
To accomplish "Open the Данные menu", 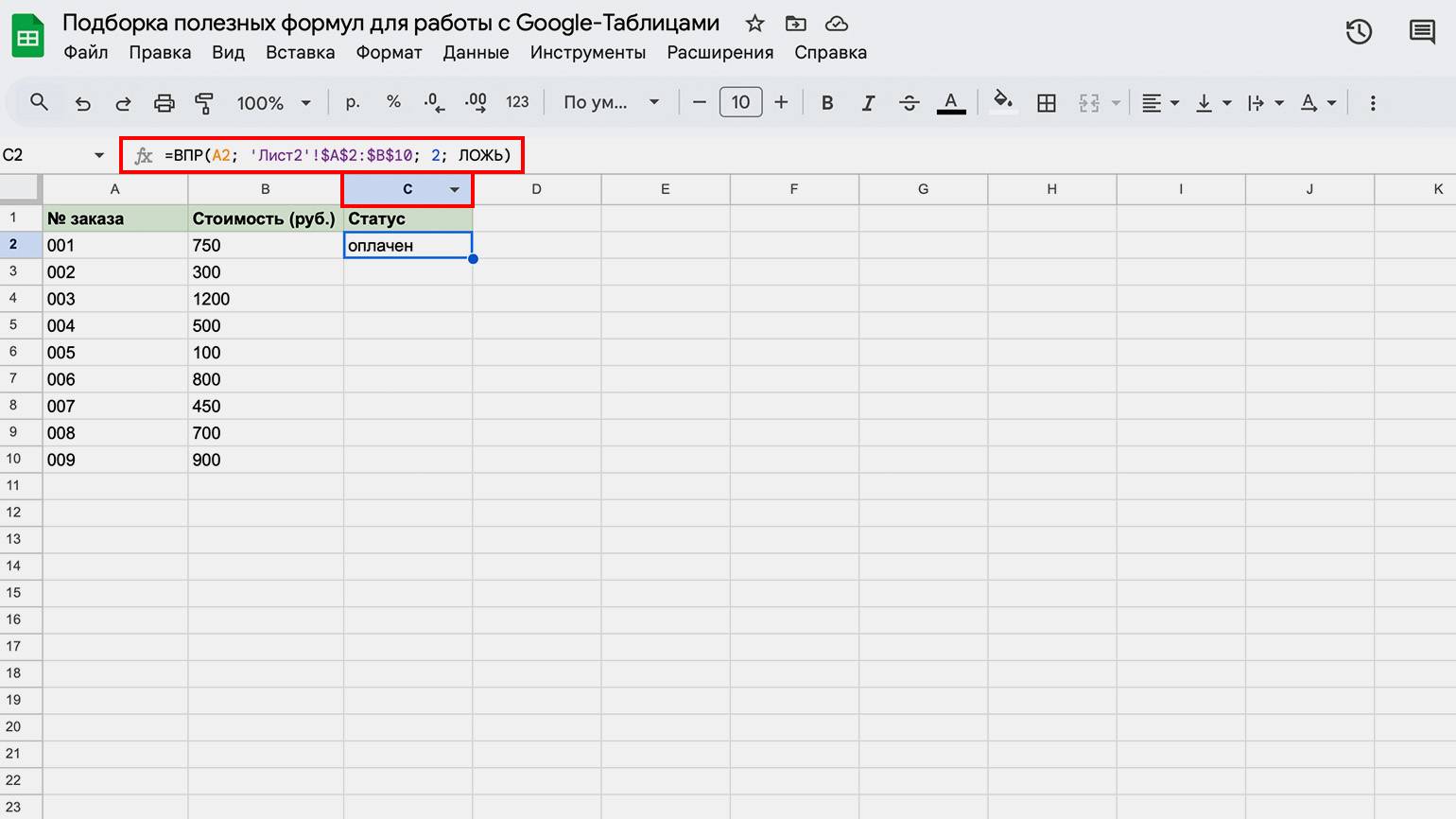I will (476, 53).
